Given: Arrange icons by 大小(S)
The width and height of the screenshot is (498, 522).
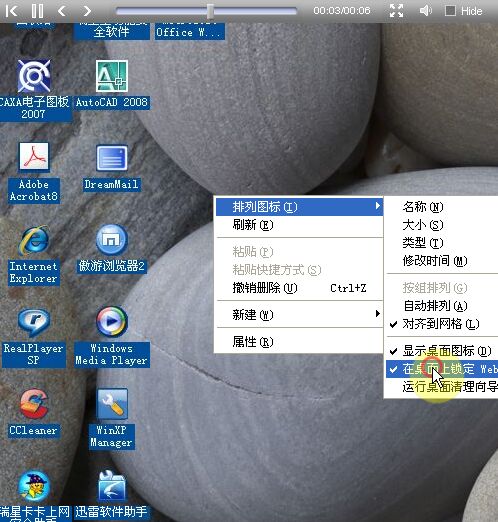Looking at the screenshot, I should point(442,225).
